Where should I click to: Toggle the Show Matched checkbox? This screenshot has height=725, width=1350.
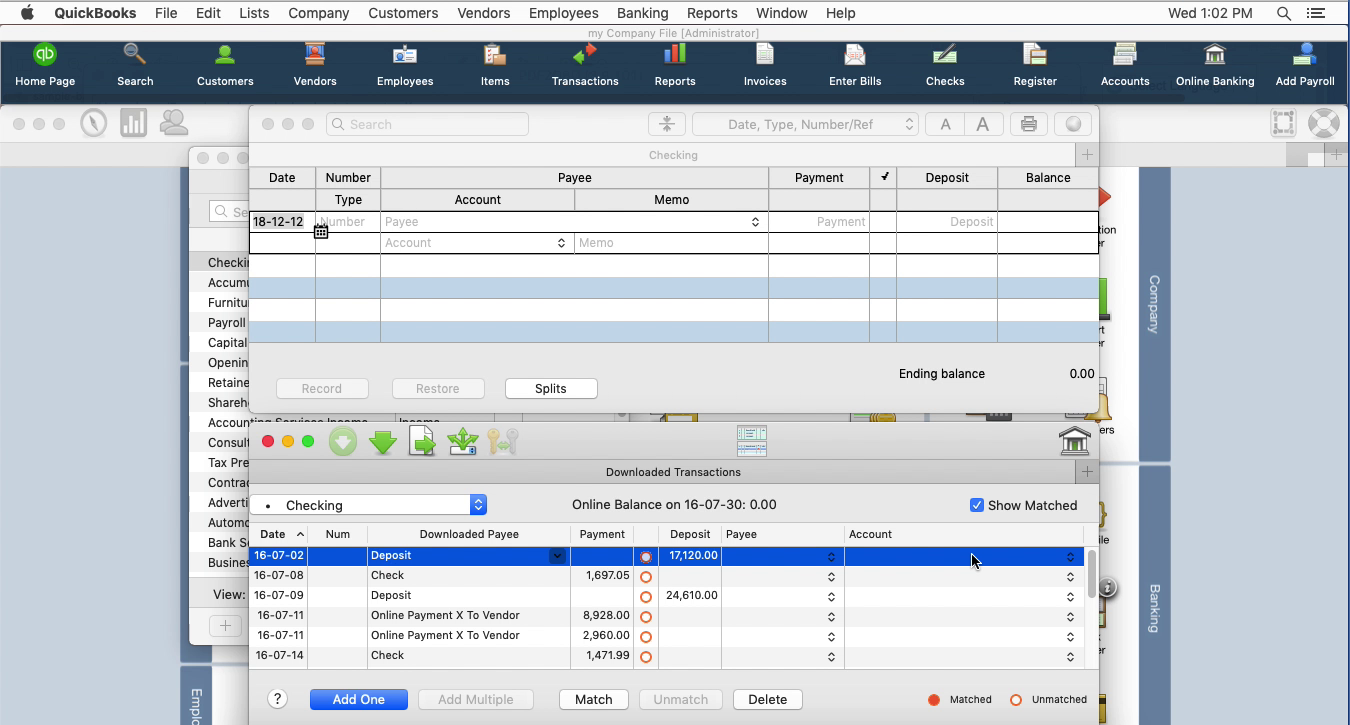tap(977, 505)
